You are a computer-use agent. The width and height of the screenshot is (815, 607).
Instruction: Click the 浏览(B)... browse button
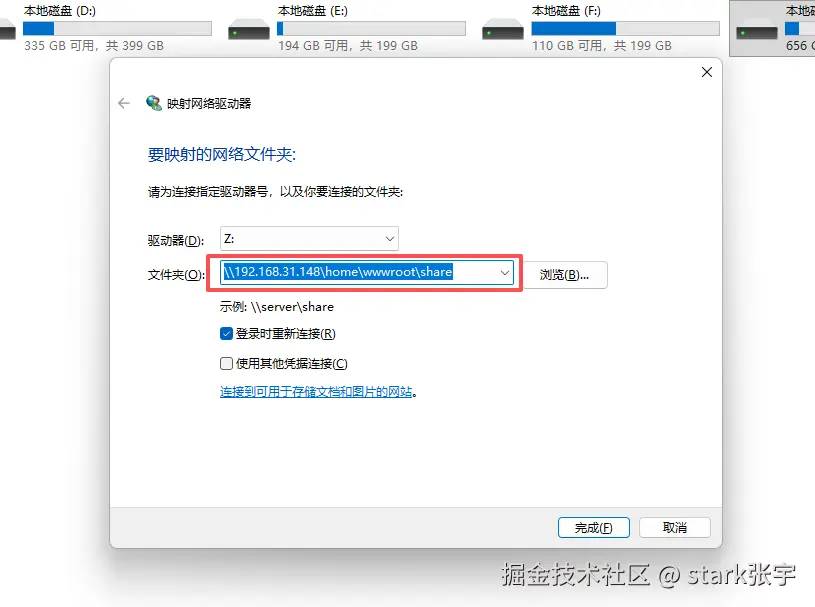[x=564, y=275]
